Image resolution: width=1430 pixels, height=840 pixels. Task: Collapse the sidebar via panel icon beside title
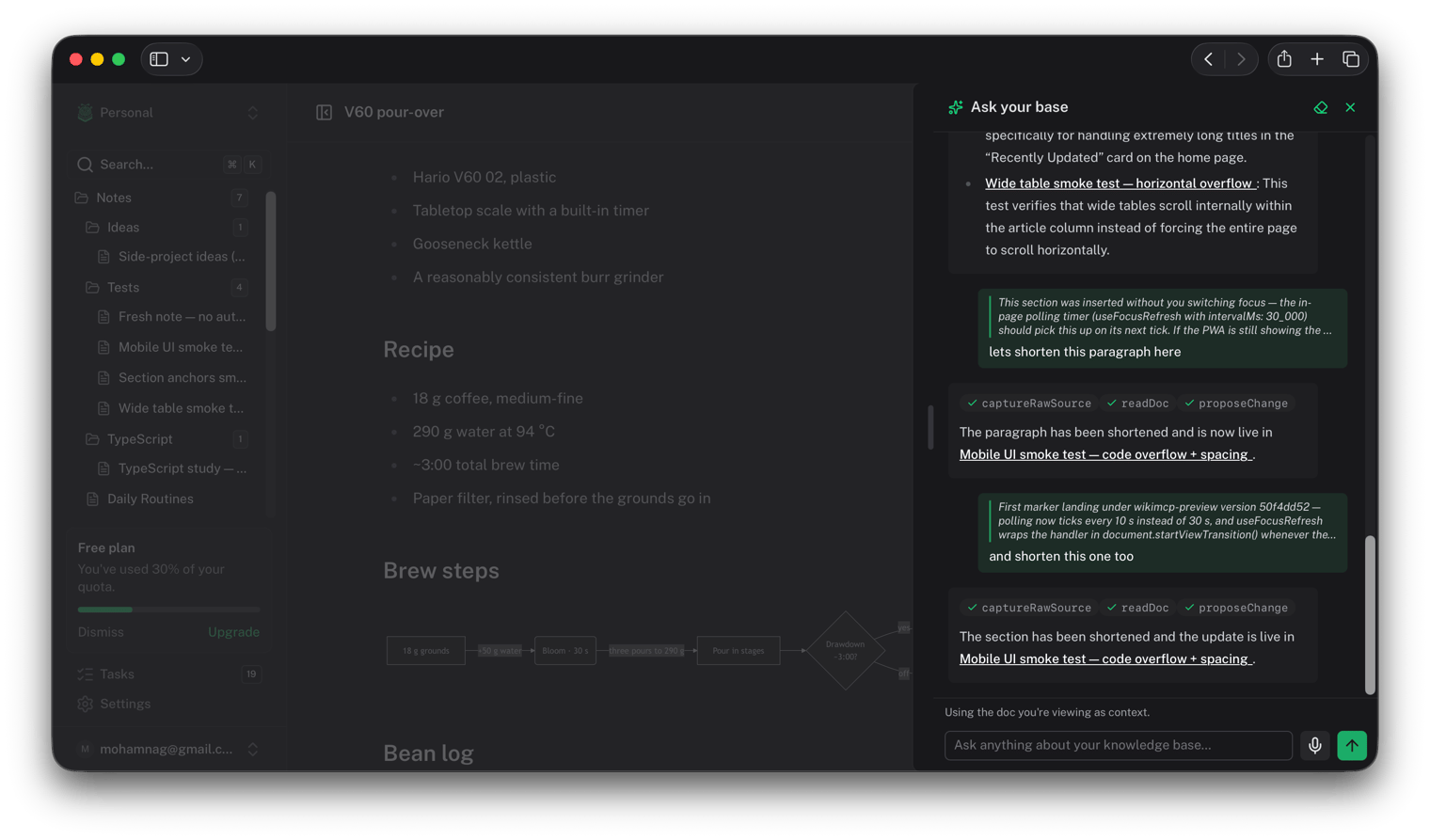coord(324,112)
